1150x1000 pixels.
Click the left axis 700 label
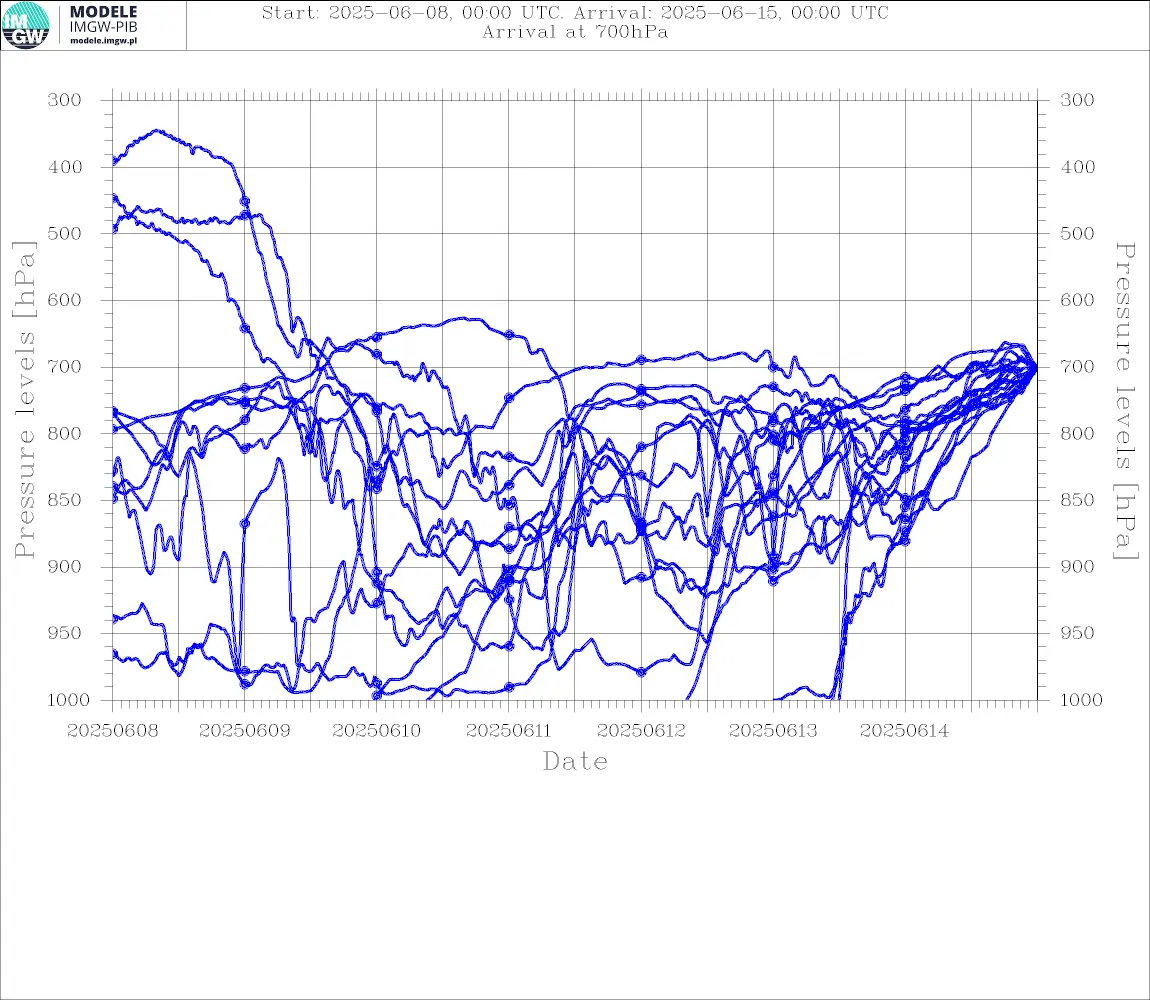click(x=65, y=367)
